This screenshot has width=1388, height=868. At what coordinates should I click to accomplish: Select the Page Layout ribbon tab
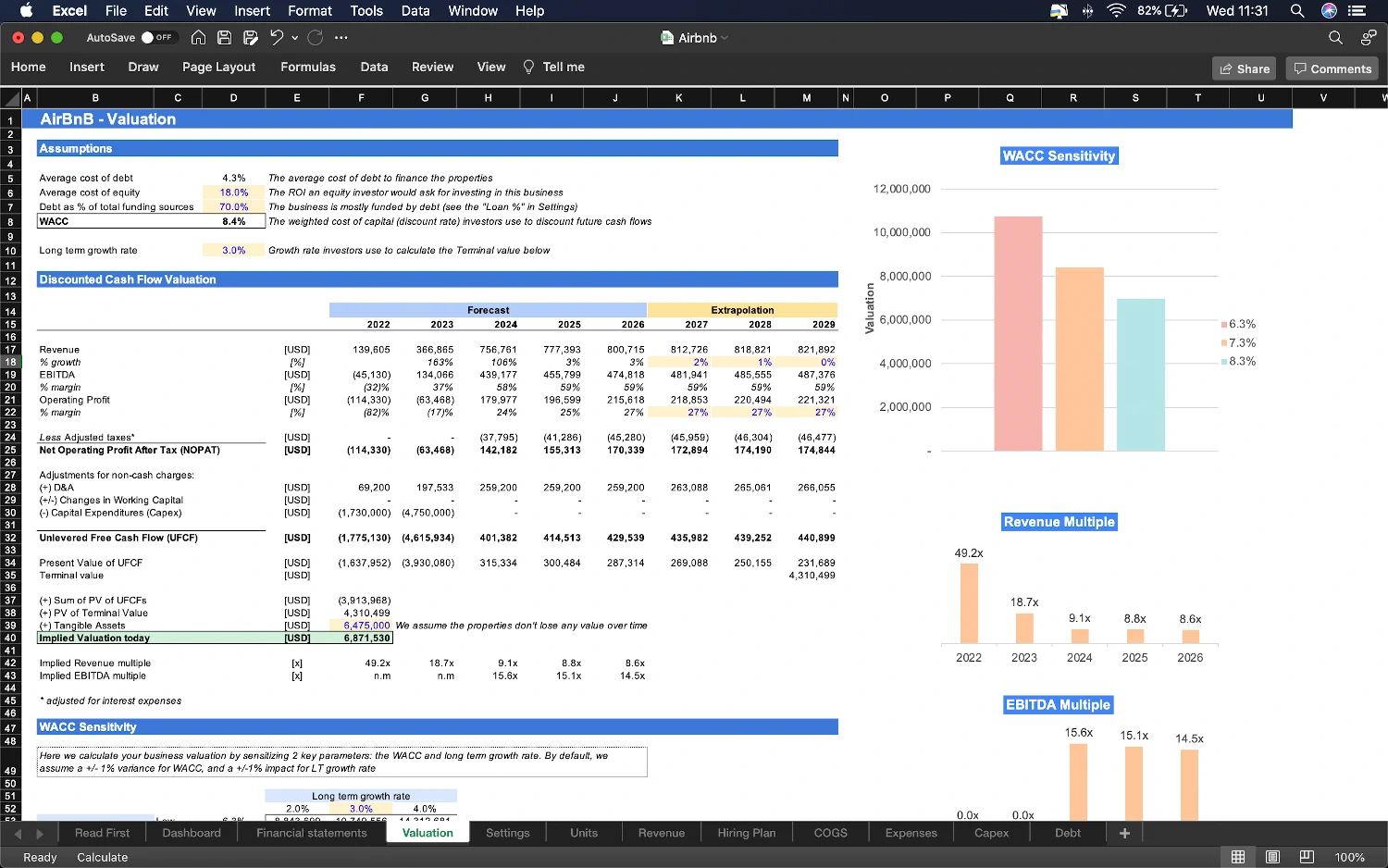coord(218,67)
